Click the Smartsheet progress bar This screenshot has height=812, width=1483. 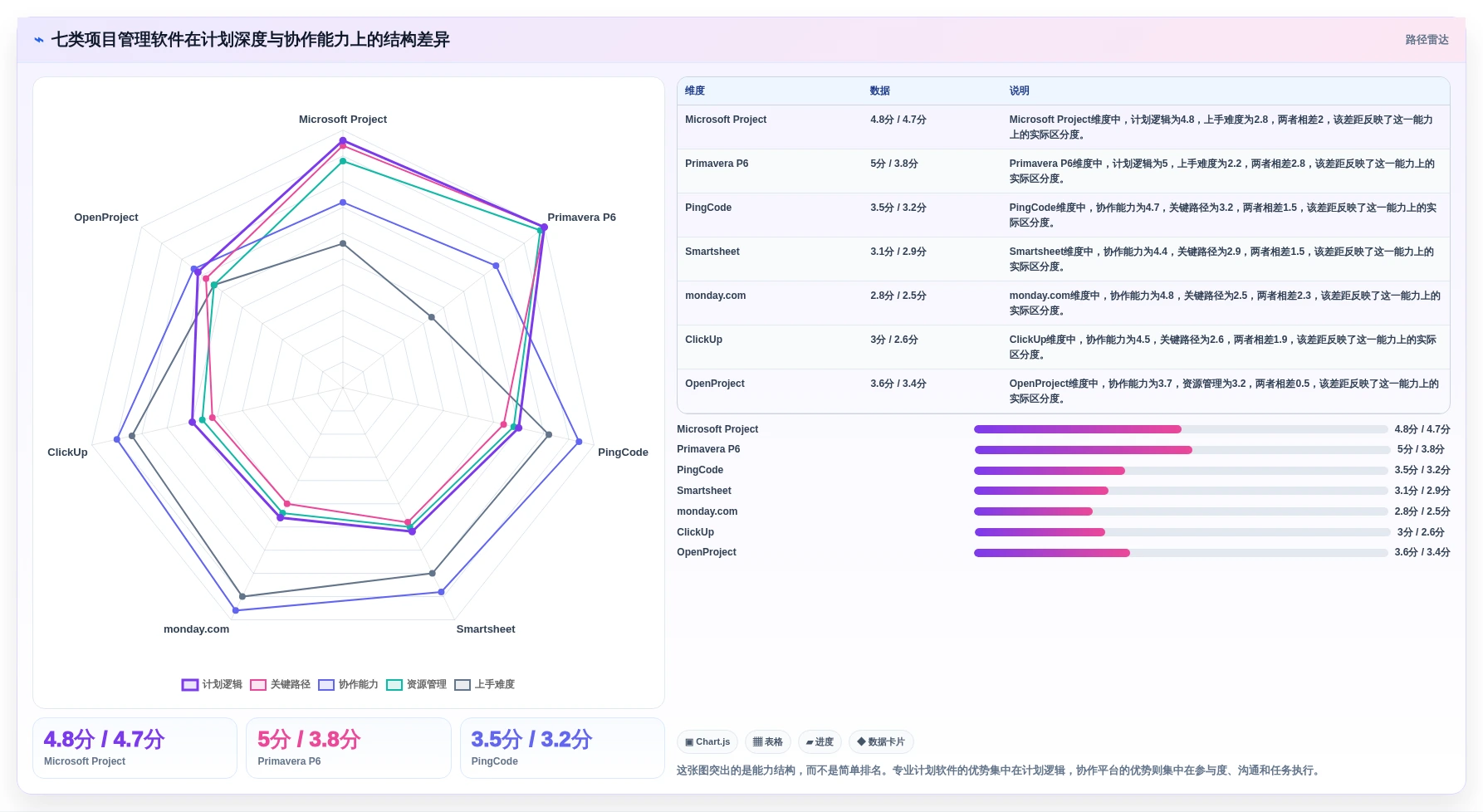tap(1181, 491)
